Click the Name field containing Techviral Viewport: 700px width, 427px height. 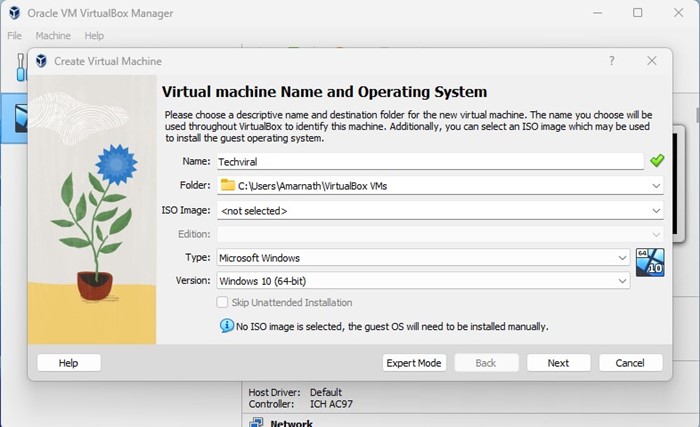click(430, 161)
